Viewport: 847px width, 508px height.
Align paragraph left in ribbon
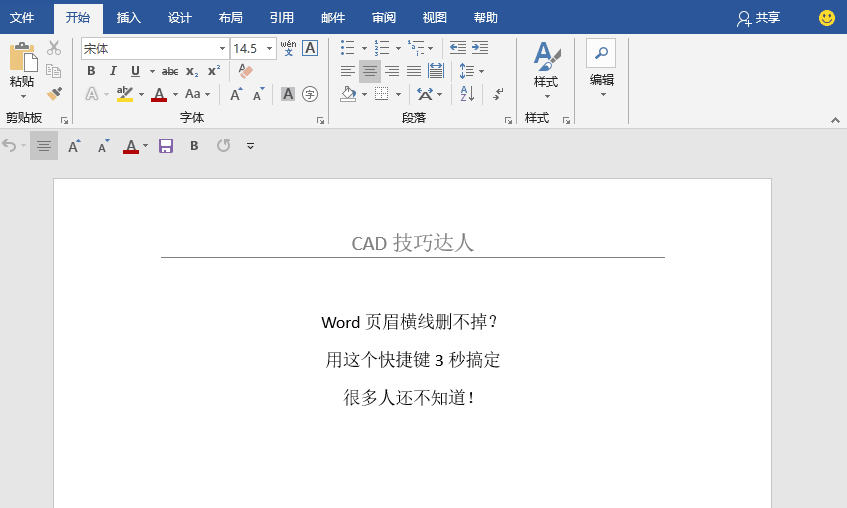(348, 71)
